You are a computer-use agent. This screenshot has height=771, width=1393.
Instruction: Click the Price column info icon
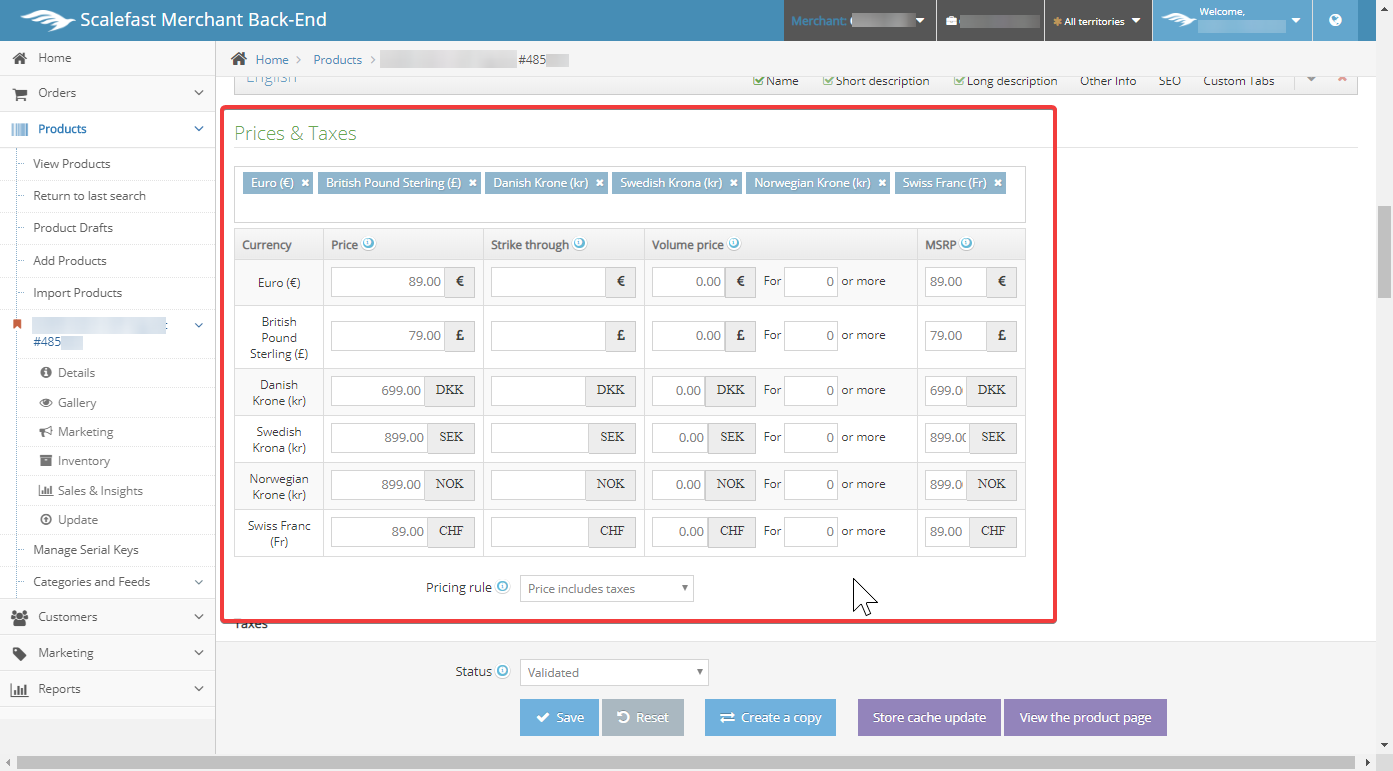click(369, 244)
